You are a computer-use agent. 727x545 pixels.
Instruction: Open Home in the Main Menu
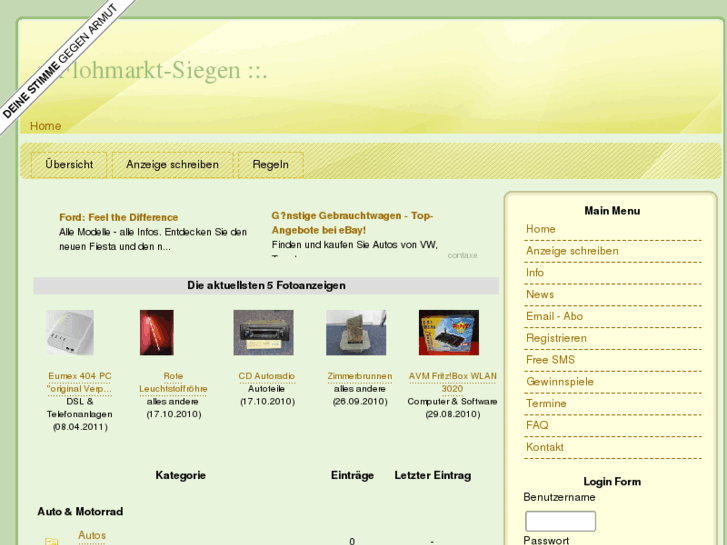coord(541,229)
